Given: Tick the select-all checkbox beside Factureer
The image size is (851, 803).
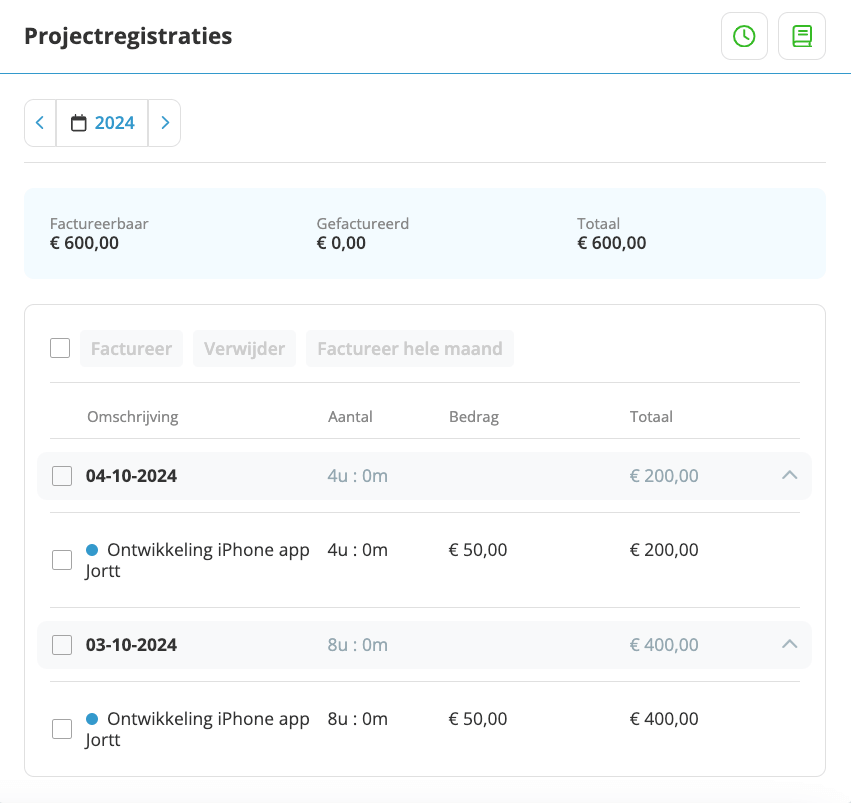Looking at the screenshot, I should coord(60,348).
